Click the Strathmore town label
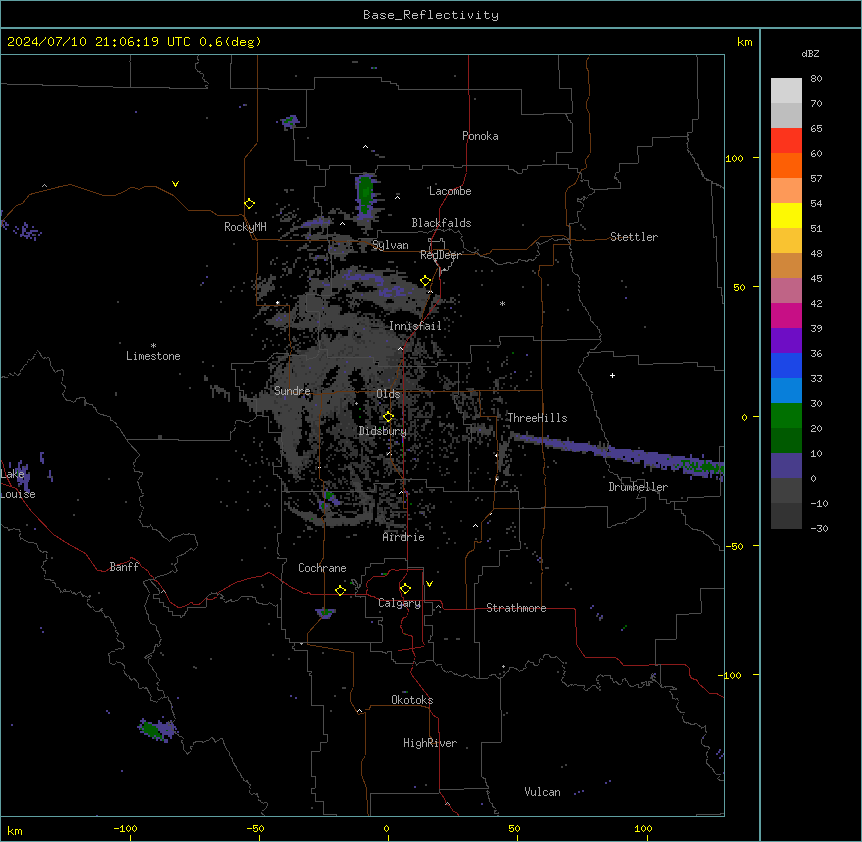Screen dimensions: 862x842 tap(516, 608)
